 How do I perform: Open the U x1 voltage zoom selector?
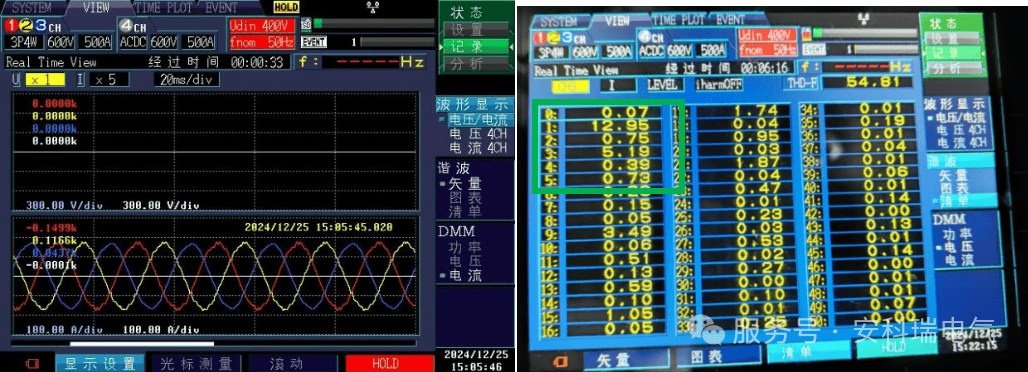(45, 79)
